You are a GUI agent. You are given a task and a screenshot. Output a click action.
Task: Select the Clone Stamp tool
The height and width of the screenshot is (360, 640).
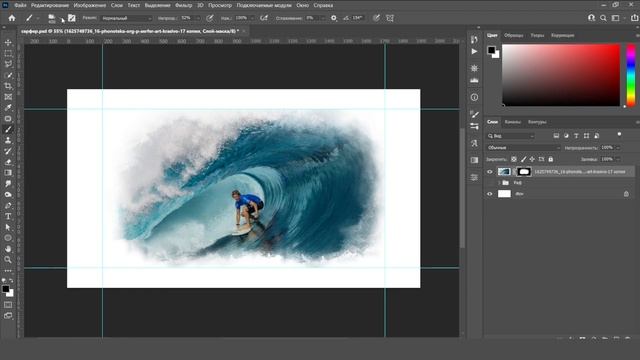tap(8, 140)
